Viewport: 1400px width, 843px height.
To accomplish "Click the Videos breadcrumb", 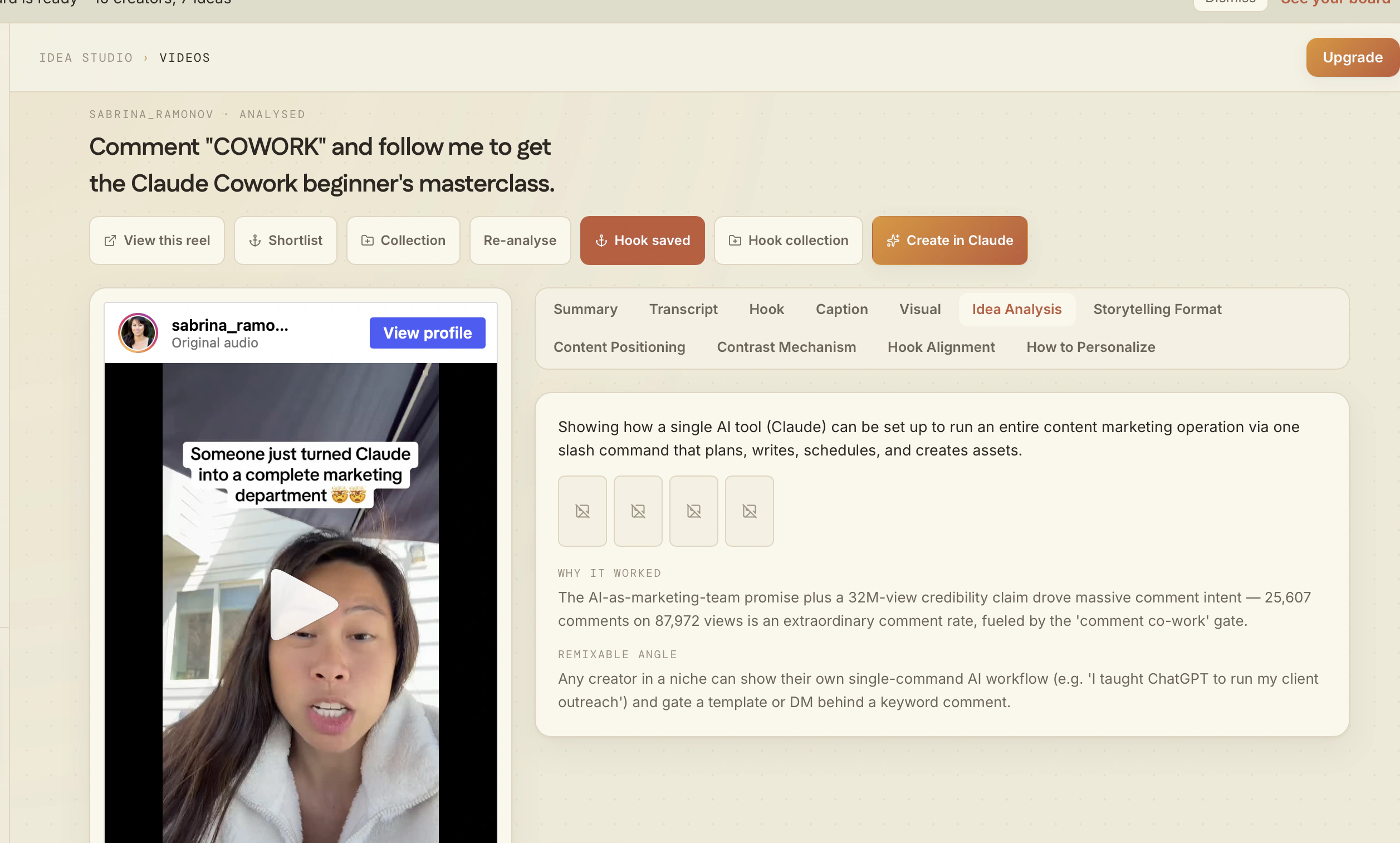I will [x=185, y=58].
